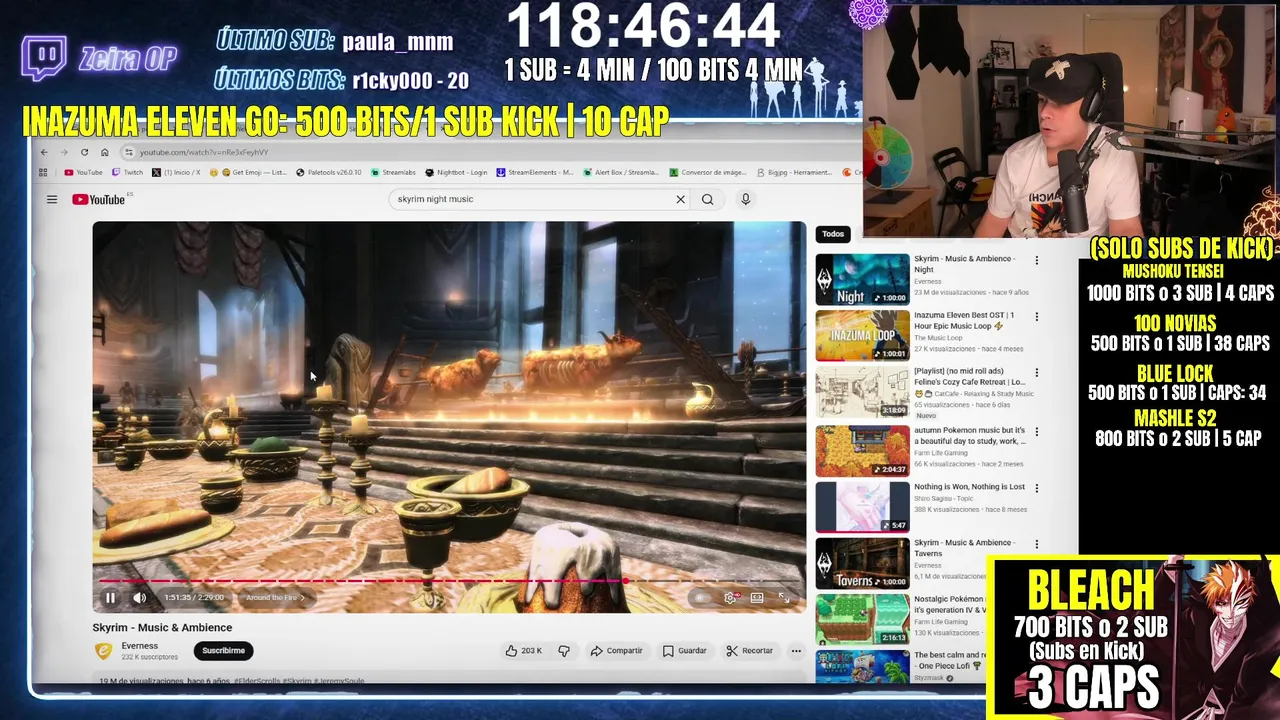1280x720 pixels.
Task: Open 'Nothing is Won, Nothing is Lost' thumbnail
Action: pyautogui.click(x=862, y=507)
